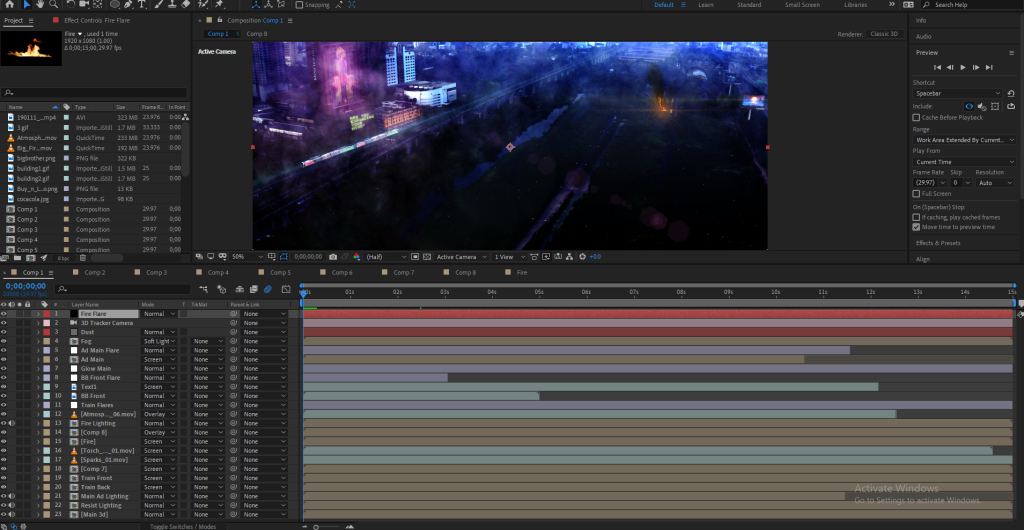Select the Eraser tool
1024x530 pixels.
point(187,5)
